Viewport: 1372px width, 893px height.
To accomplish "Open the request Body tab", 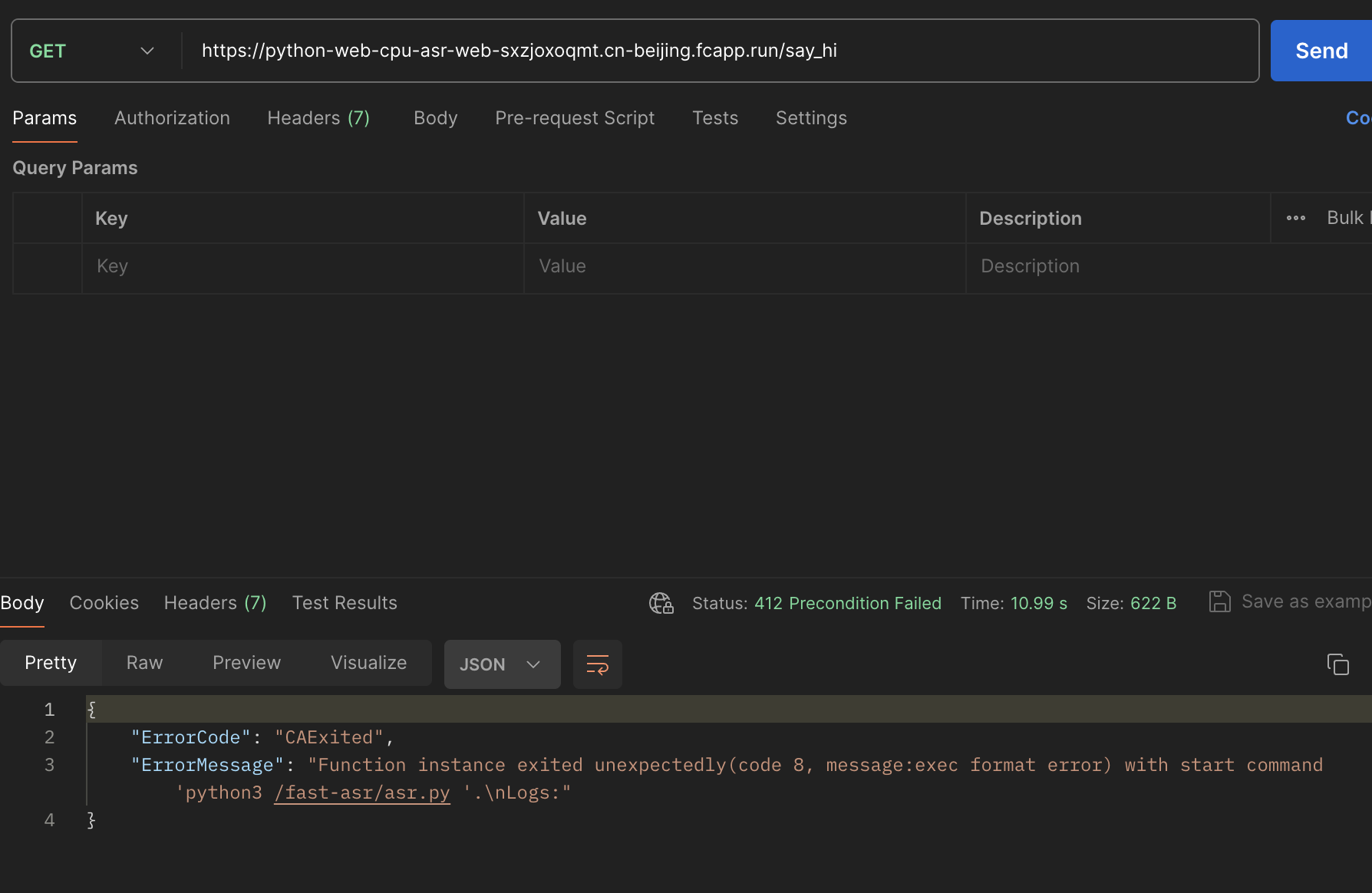I will (435, 118).
